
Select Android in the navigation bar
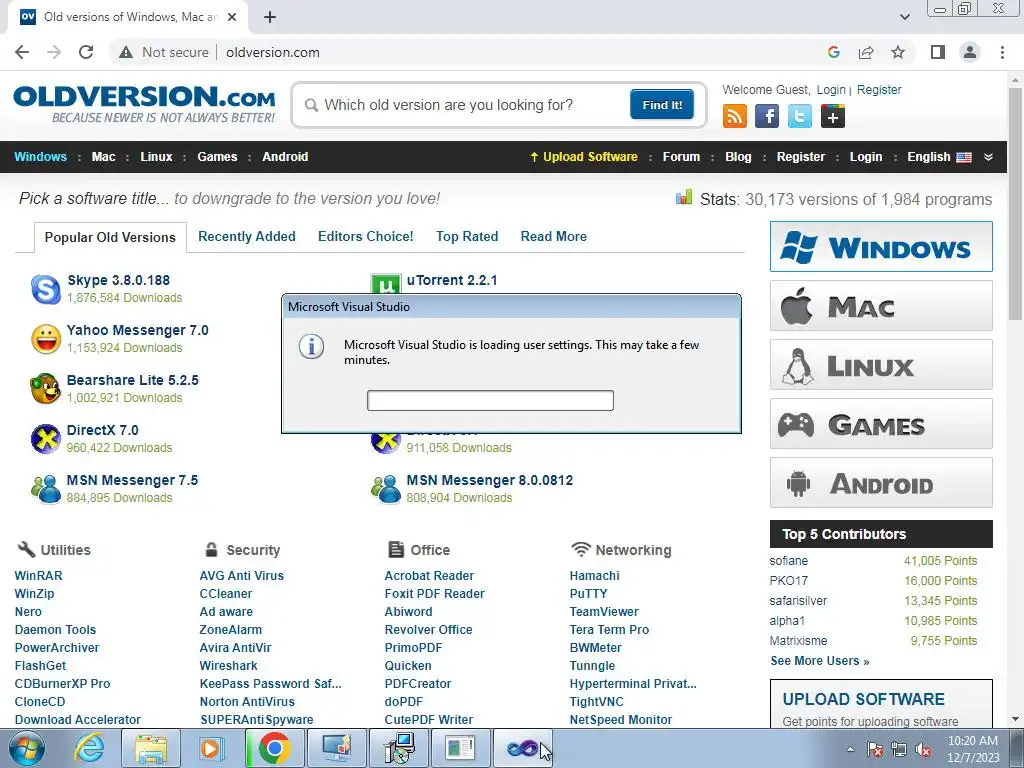285,157
